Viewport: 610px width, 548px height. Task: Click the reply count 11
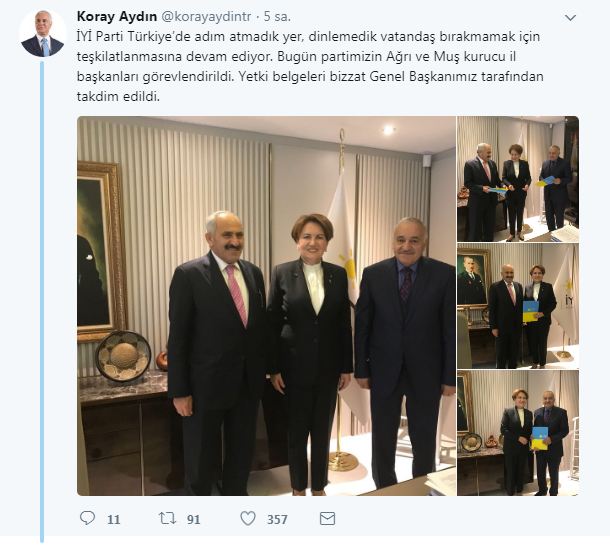(114, 520)
